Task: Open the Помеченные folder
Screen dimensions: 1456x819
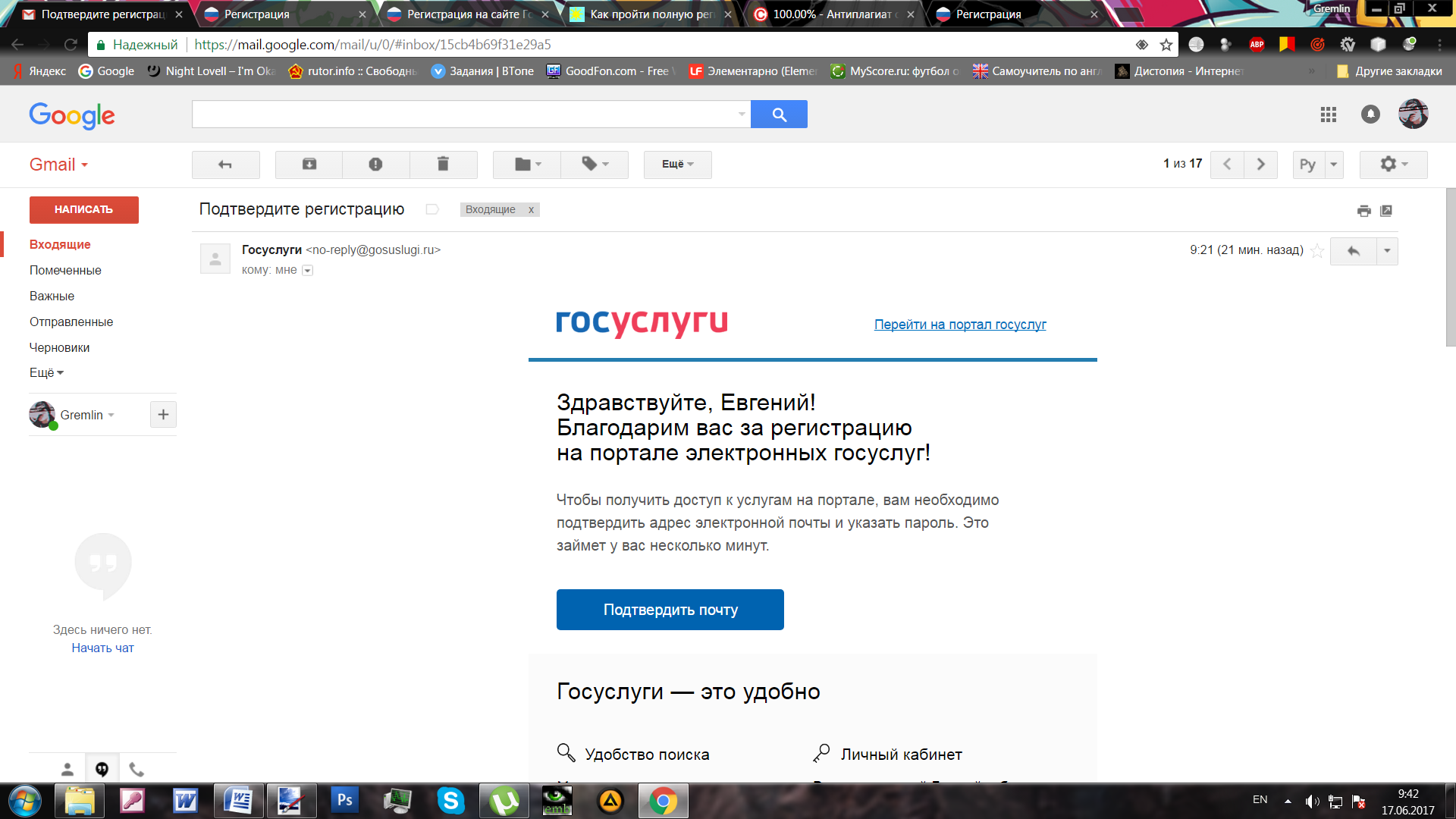Action: (x=65, y=271)
